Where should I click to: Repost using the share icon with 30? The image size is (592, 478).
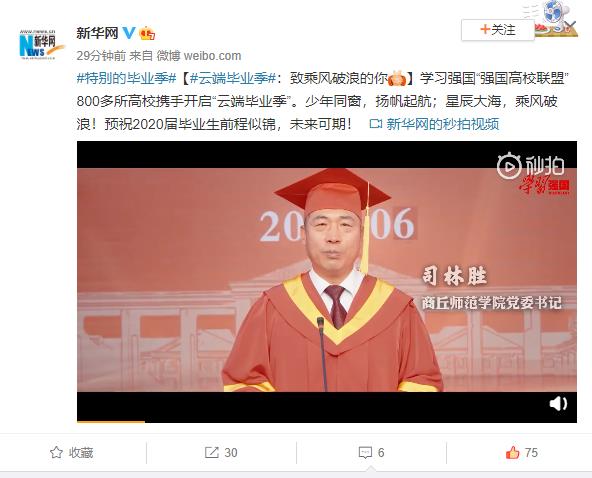pos(221,452)
